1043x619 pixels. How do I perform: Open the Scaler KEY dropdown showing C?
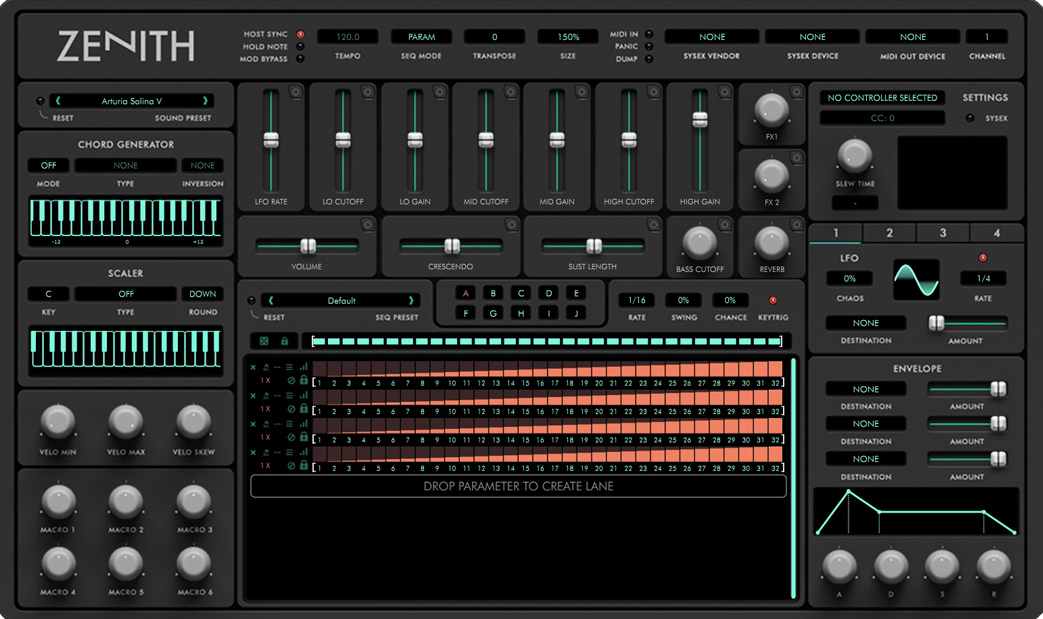tap(48, 294)
